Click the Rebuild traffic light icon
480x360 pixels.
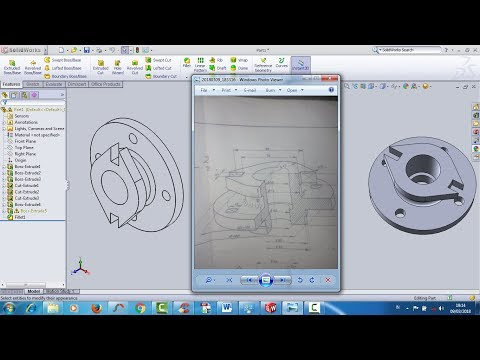point(137,50)
